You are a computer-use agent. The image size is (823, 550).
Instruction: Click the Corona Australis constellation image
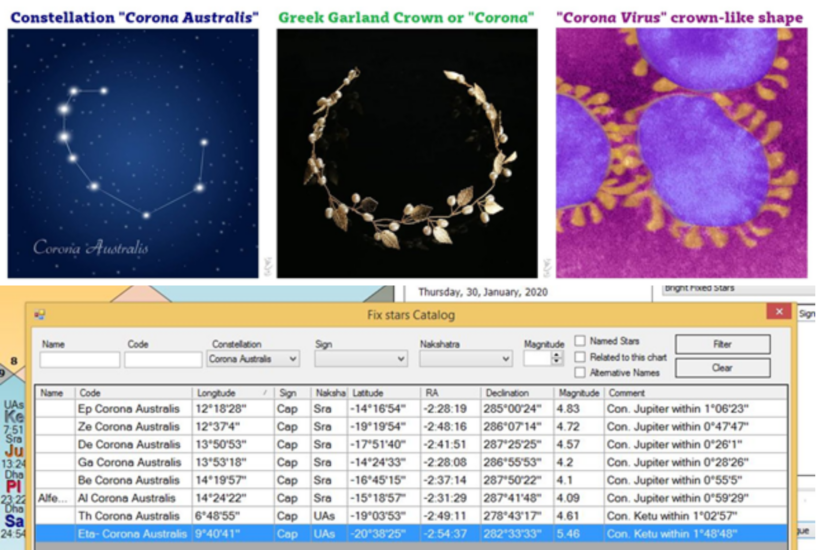point(133,152)
